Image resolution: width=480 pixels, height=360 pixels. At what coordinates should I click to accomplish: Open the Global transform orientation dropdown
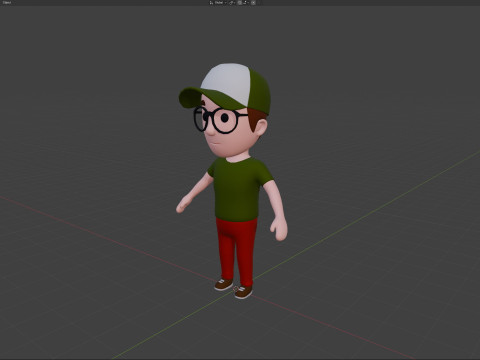(218, 2)
